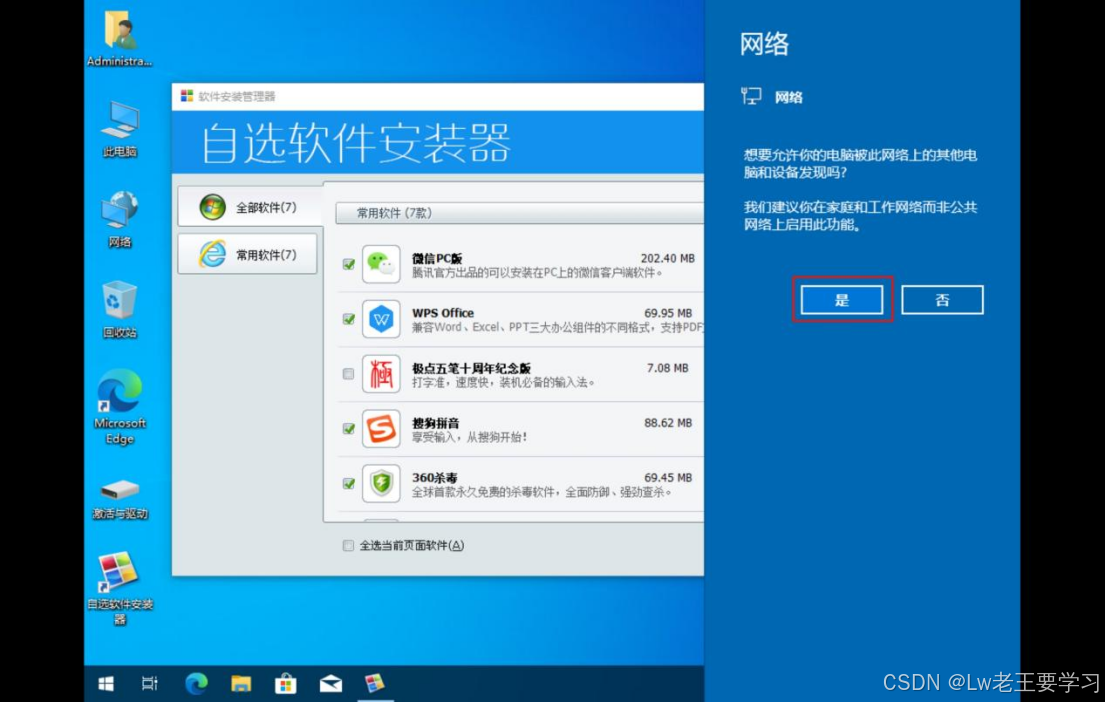1106x703 pixels.
Task: Uncheck the WPS Office checkbox
Action: [x=348, y=319]
